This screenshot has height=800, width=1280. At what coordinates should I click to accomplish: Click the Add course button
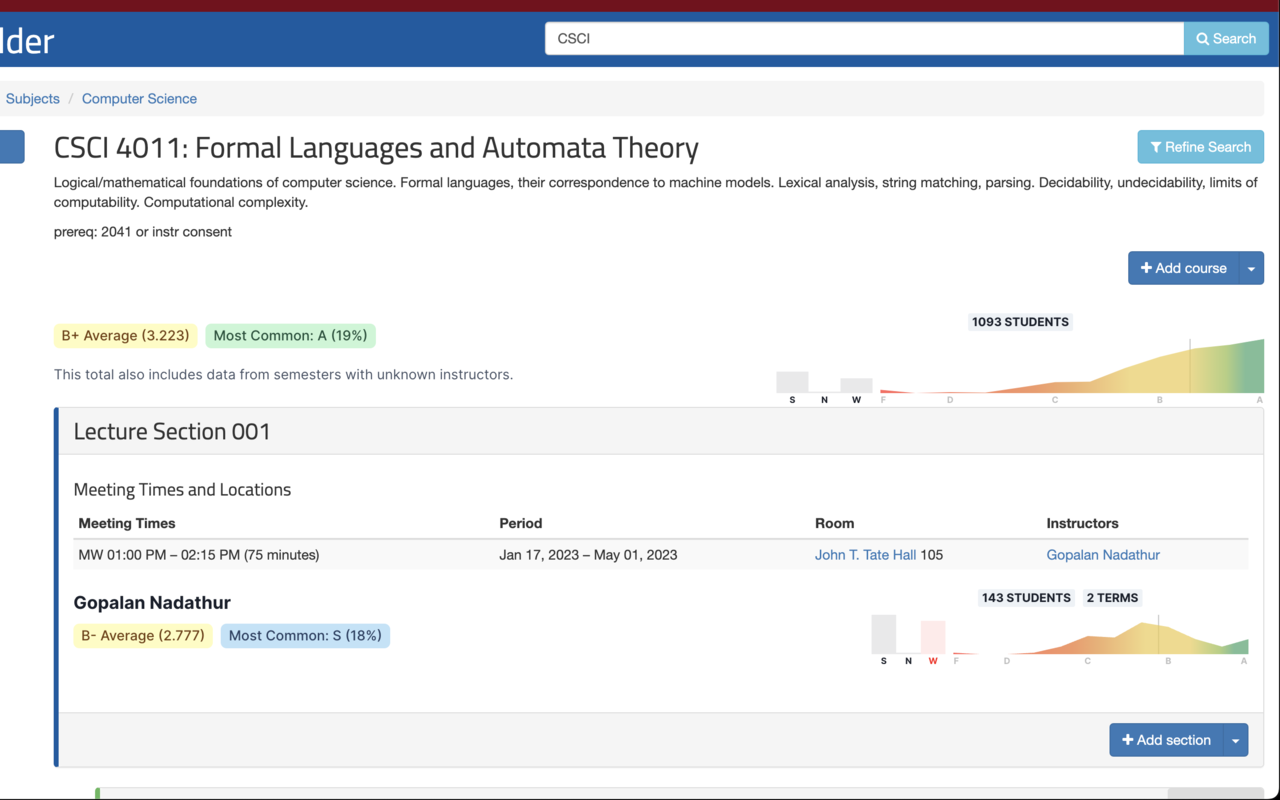[1183, 268]
